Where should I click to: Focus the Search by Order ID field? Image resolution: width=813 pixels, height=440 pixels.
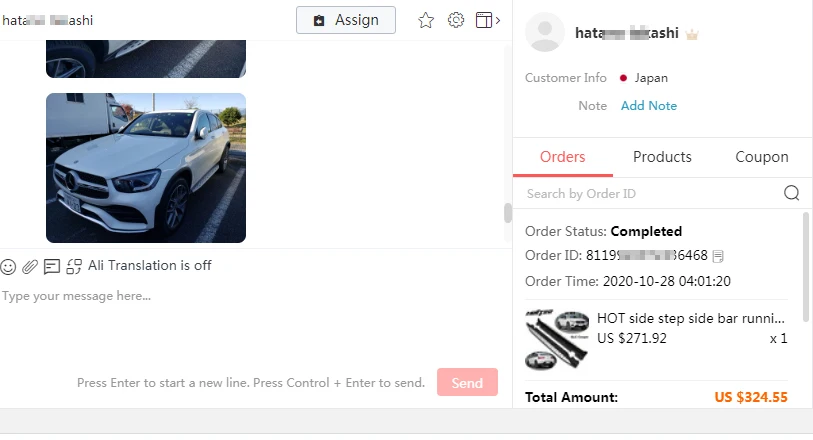pyautogui.click(x=651, y=193)
